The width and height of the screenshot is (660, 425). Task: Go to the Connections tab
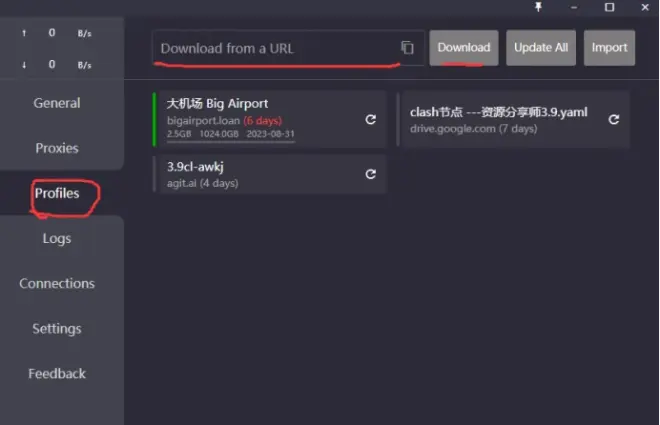coord(57,283)
